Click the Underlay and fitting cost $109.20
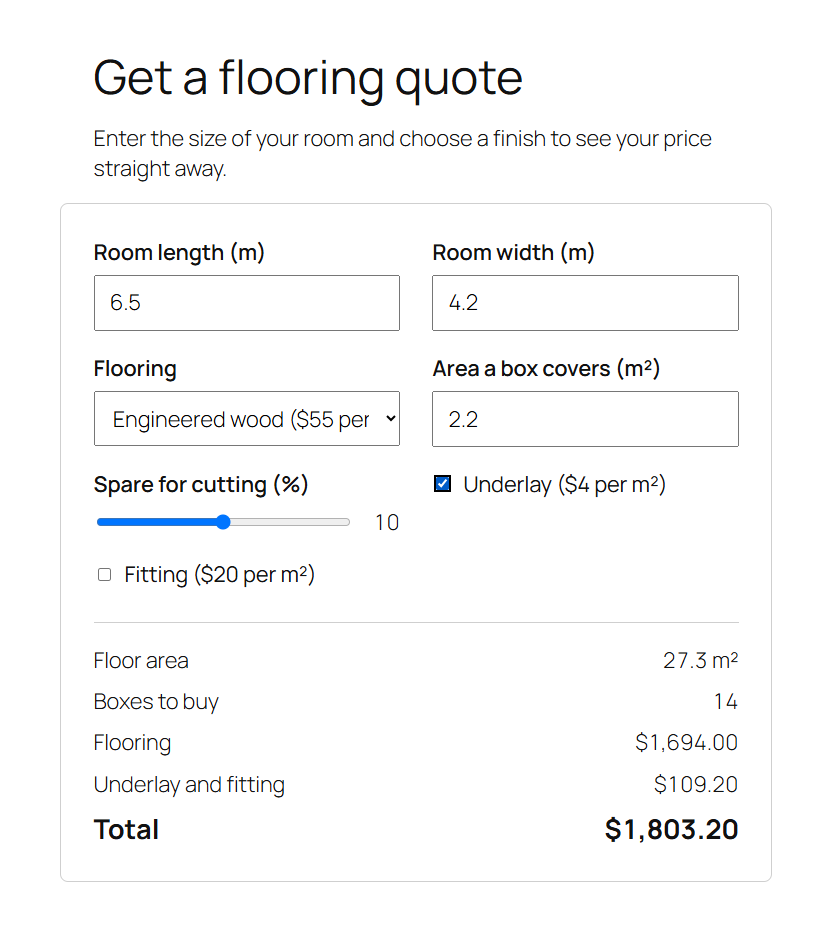Viewport: 832px width, 931px height. [x=696, y=784]
